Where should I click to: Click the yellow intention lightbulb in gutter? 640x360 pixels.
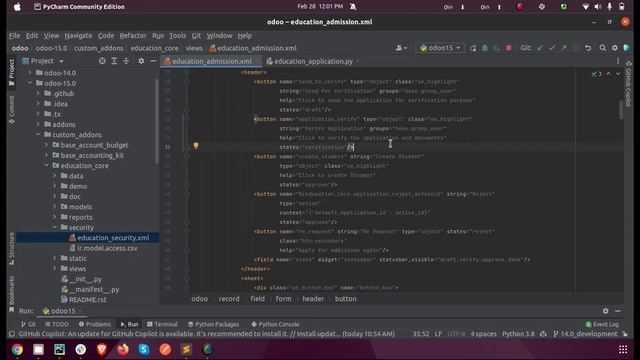click(196, 146)
